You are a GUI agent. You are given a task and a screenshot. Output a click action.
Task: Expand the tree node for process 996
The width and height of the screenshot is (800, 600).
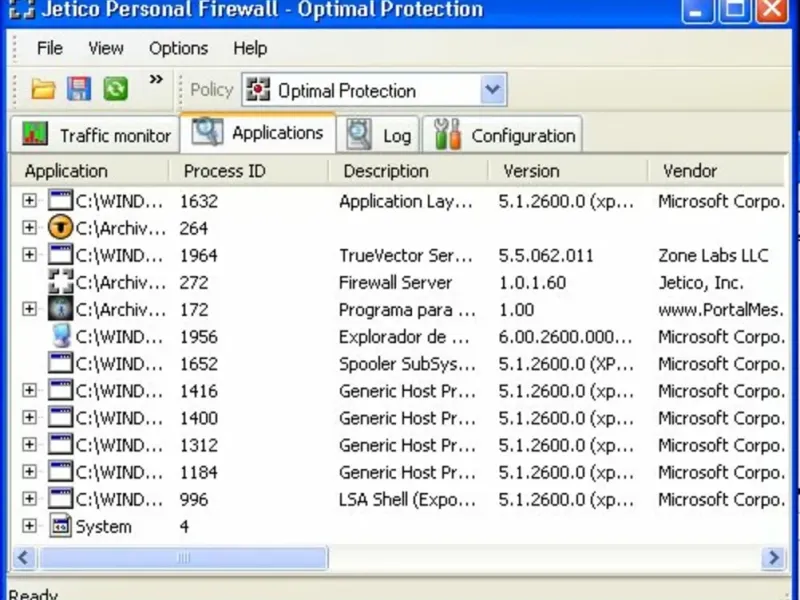tap(29, 499)
